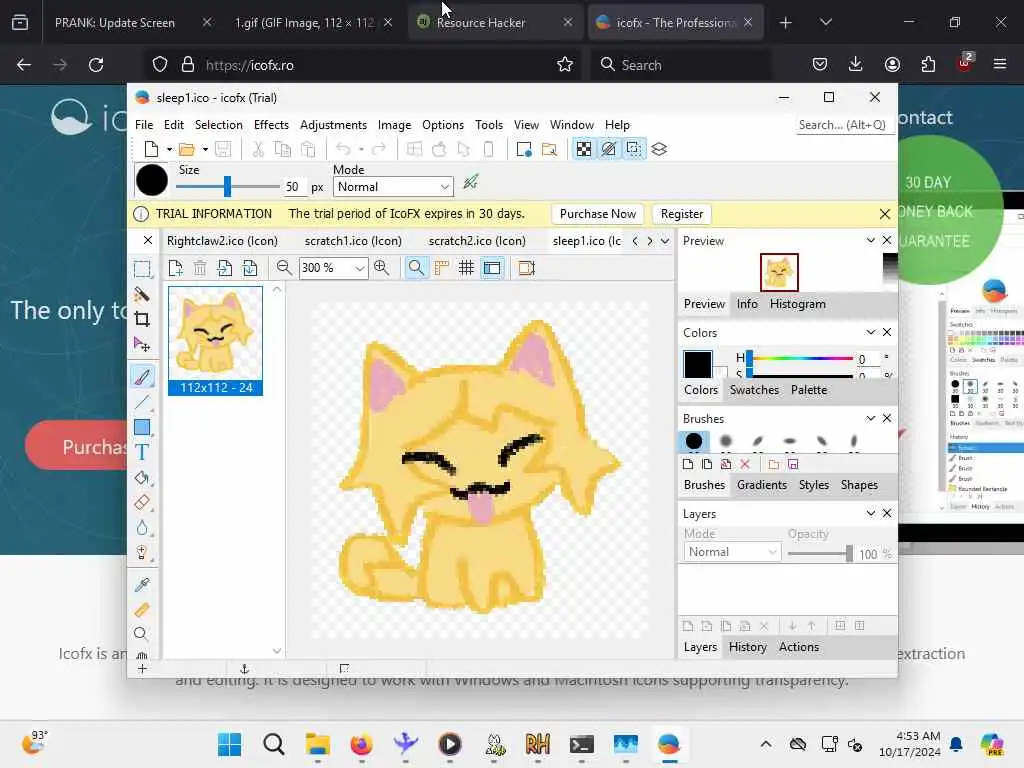The height and width of the screenshot is (768, 1024).
Task: Add a new image to icon
Action: (x=175, y=268)
